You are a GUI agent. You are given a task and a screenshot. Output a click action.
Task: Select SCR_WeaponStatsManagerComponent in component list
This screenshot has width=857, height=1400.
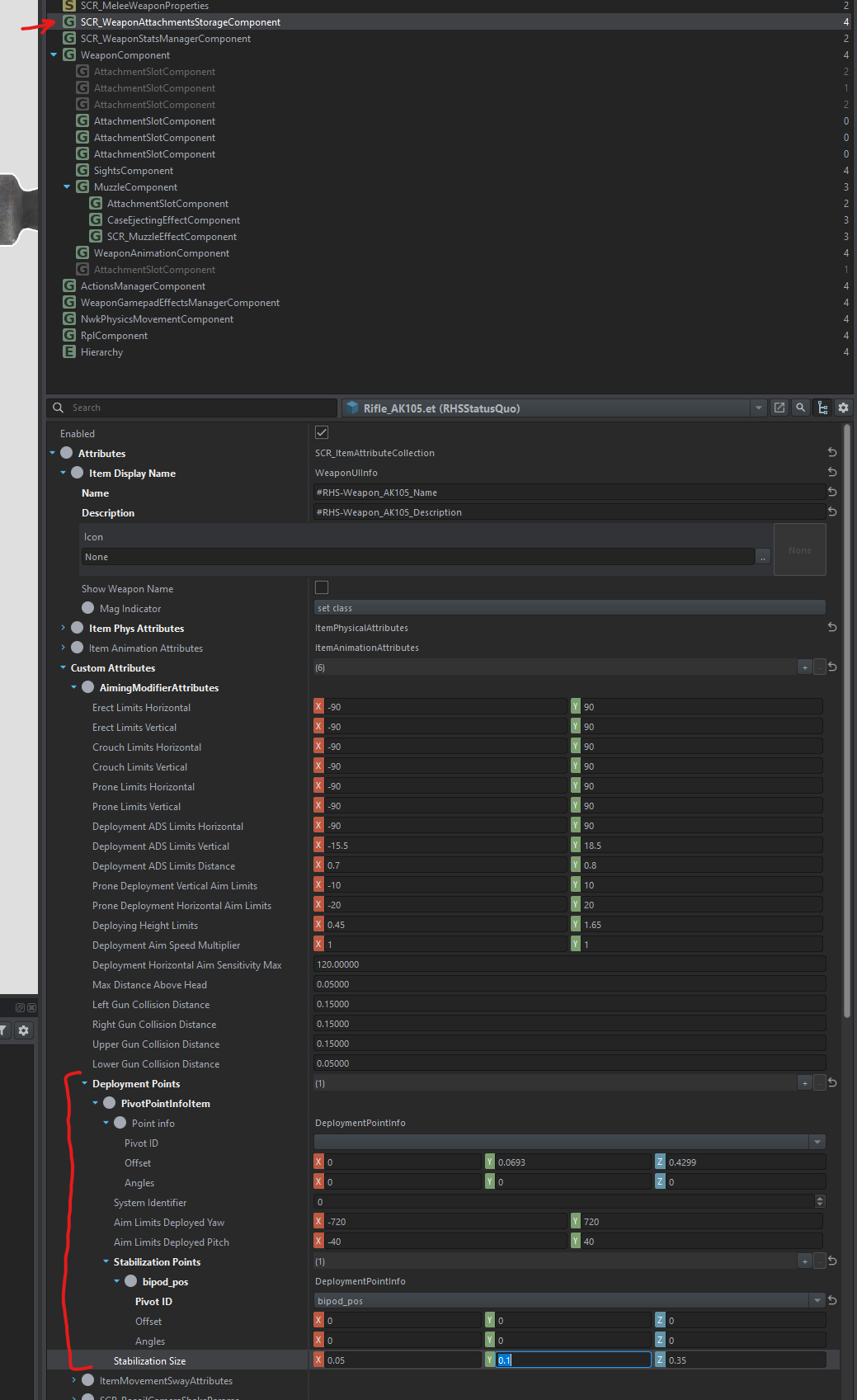[165, 39]
